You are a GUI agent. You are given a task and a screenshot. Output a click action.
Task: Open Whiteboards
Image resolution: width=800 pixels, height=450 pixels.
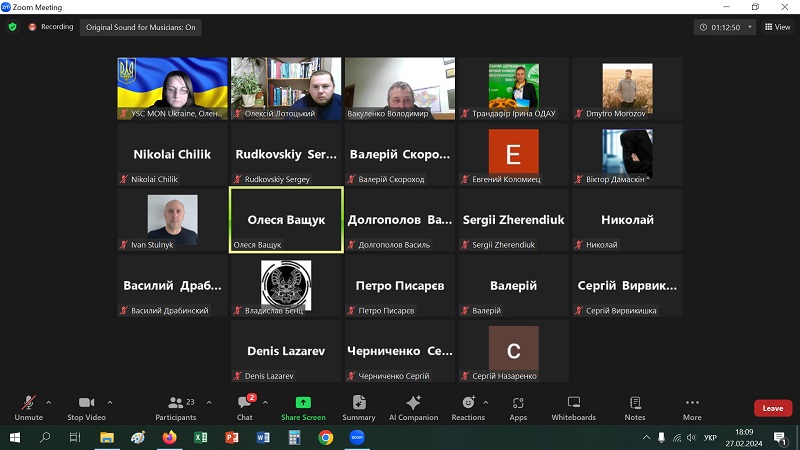573,406
